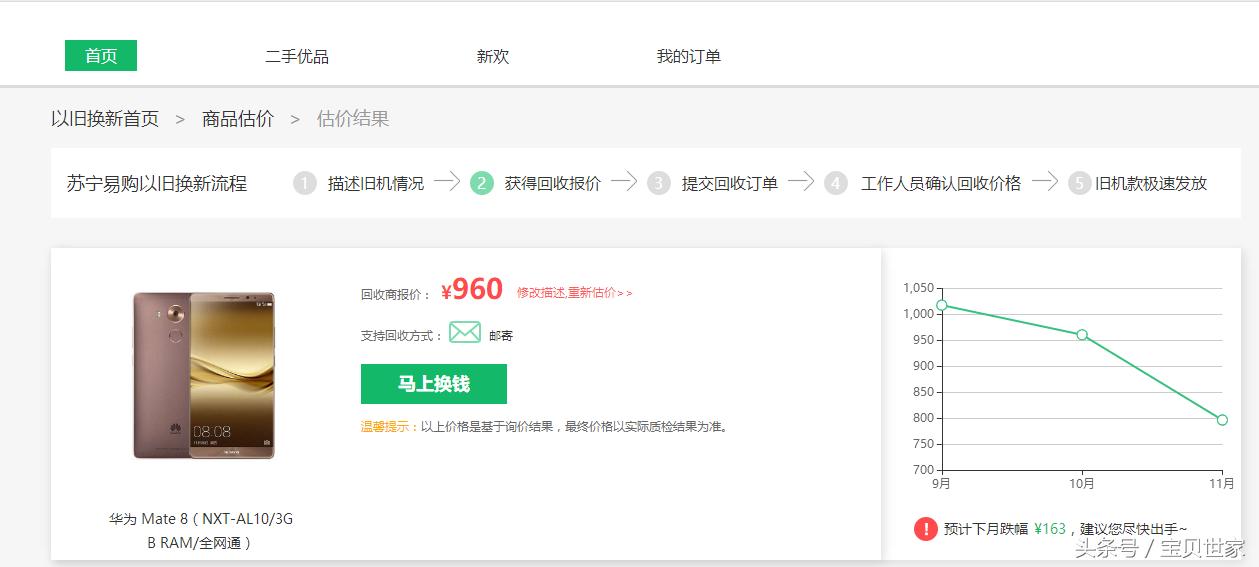Viewport: 1259px width, 567px height.
Task: Click the 描述旧机情况 step label
Action: pyautogui.click(x=376, y=184)
